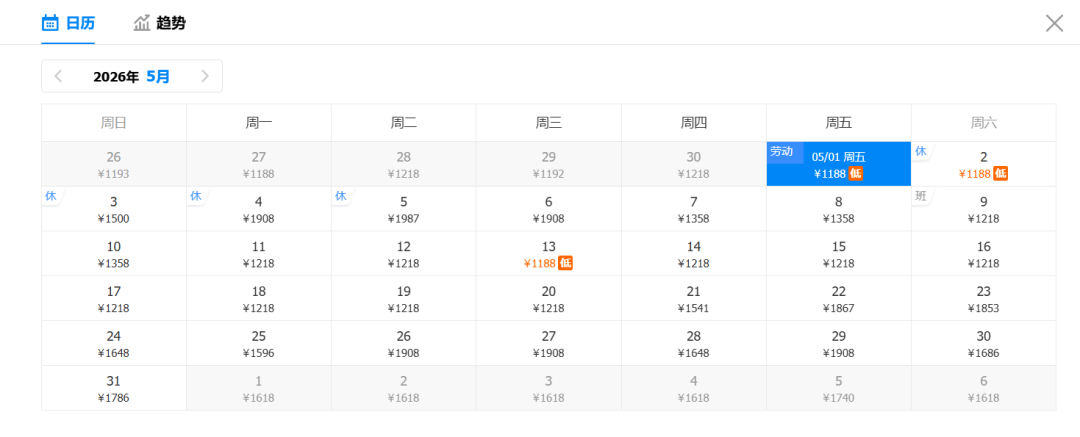Viewport: 1080px width, 437px height.
Task: Click the 休 badge on May 5
Action: click(341, 196)
